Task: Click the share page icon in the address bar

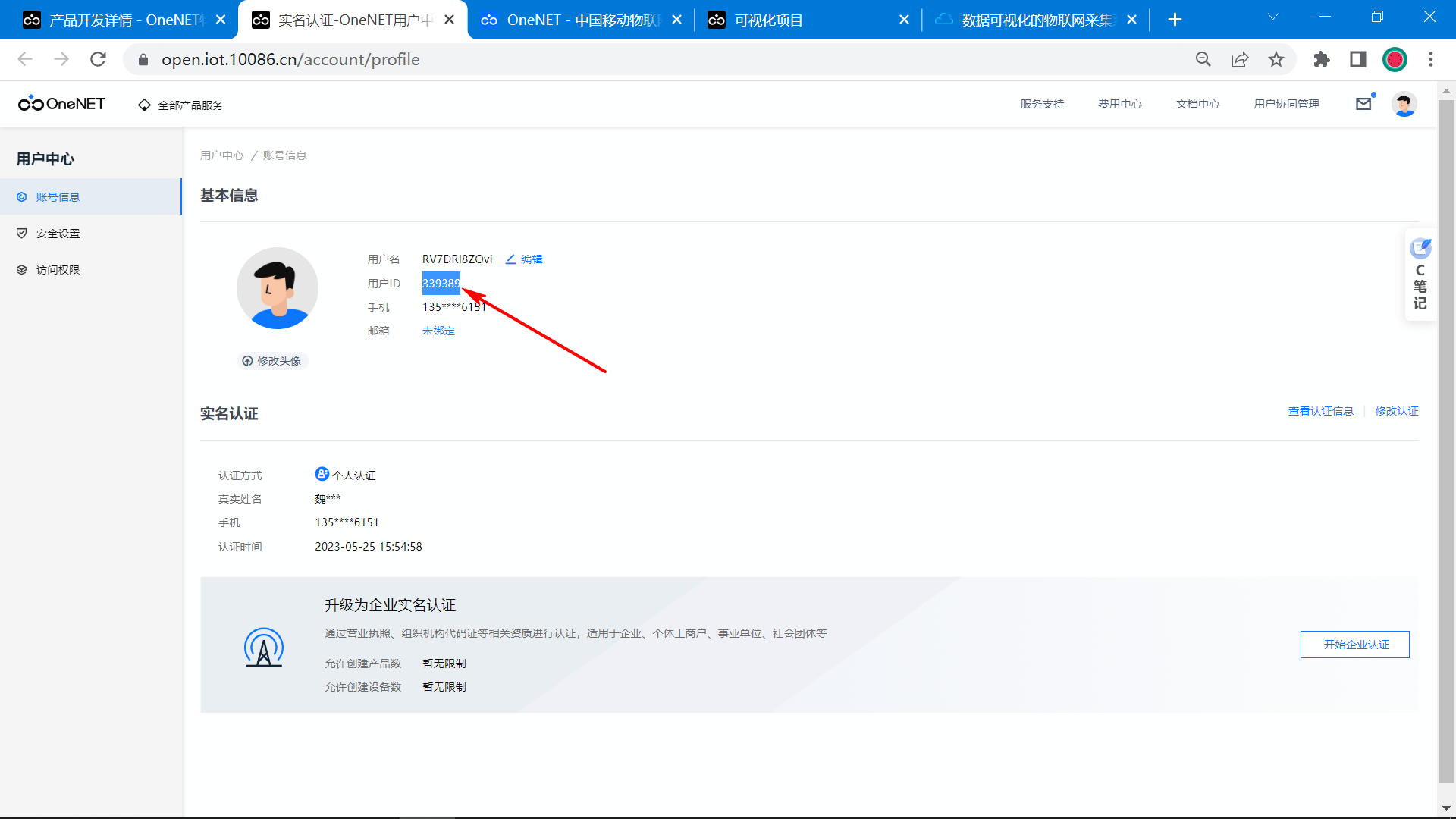Action: pyautogui.click(x=1240, y=59)
